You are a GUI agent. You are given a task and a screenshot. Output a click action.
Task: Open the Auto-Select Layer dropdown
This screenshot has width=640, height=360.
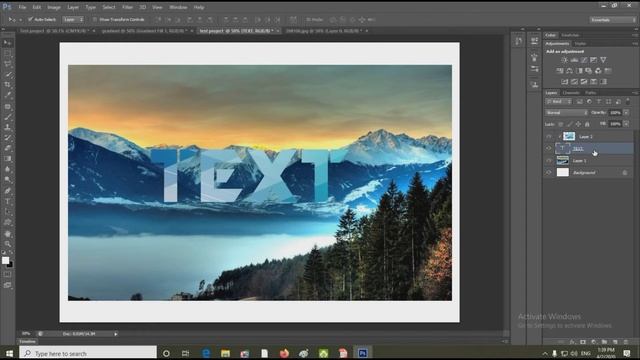73,19
